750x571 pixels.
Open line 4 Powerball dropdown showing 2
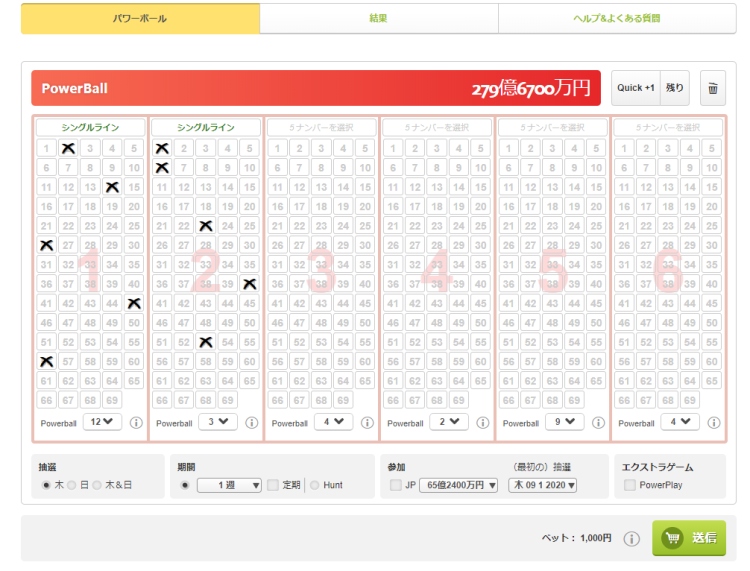(449, 422)
